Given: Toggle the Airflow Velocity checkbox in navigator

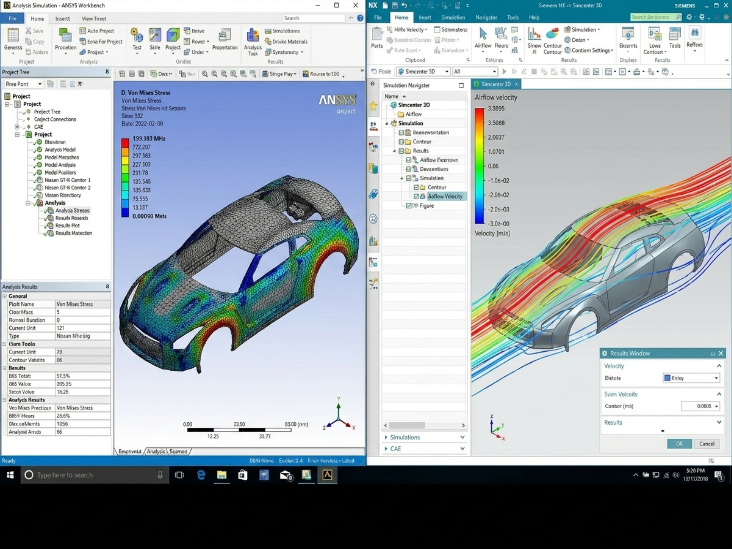Looking at the screenshot, I should click(x=416, y=196).
